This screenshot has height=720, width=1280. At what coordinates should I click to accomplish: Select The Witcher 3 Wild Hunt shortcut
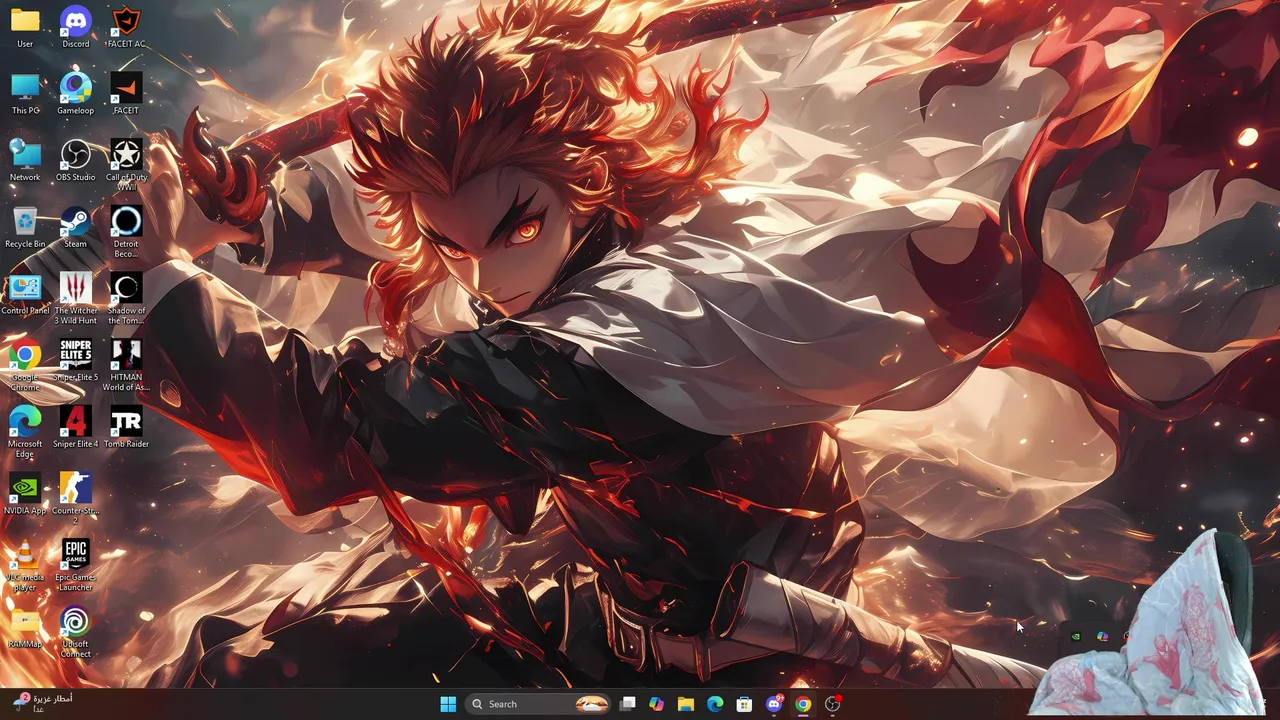click(x=75, y=299)
